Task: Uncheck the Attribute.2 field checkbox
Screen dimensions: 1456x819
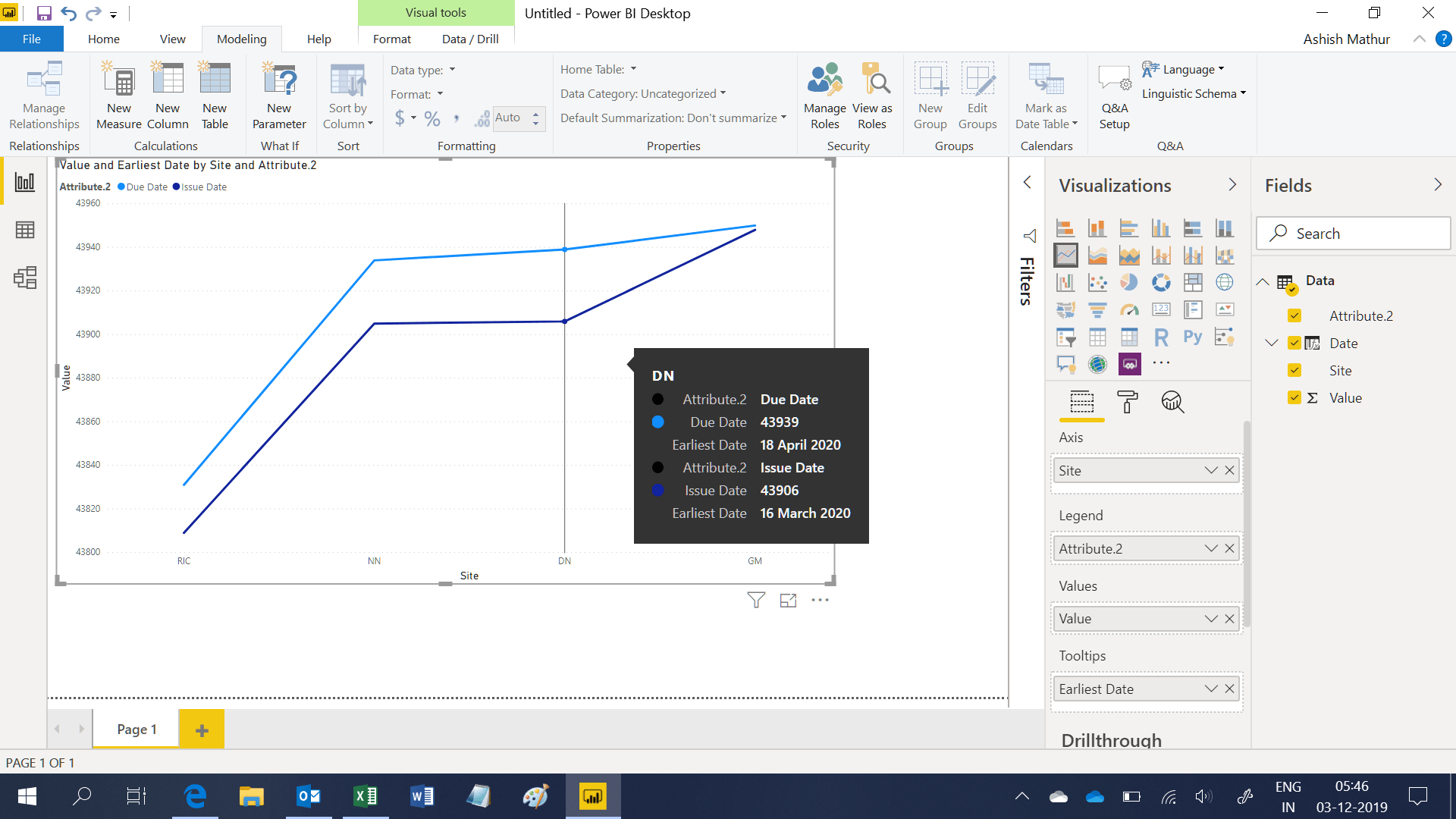Action: click(x=1294, y=315)
